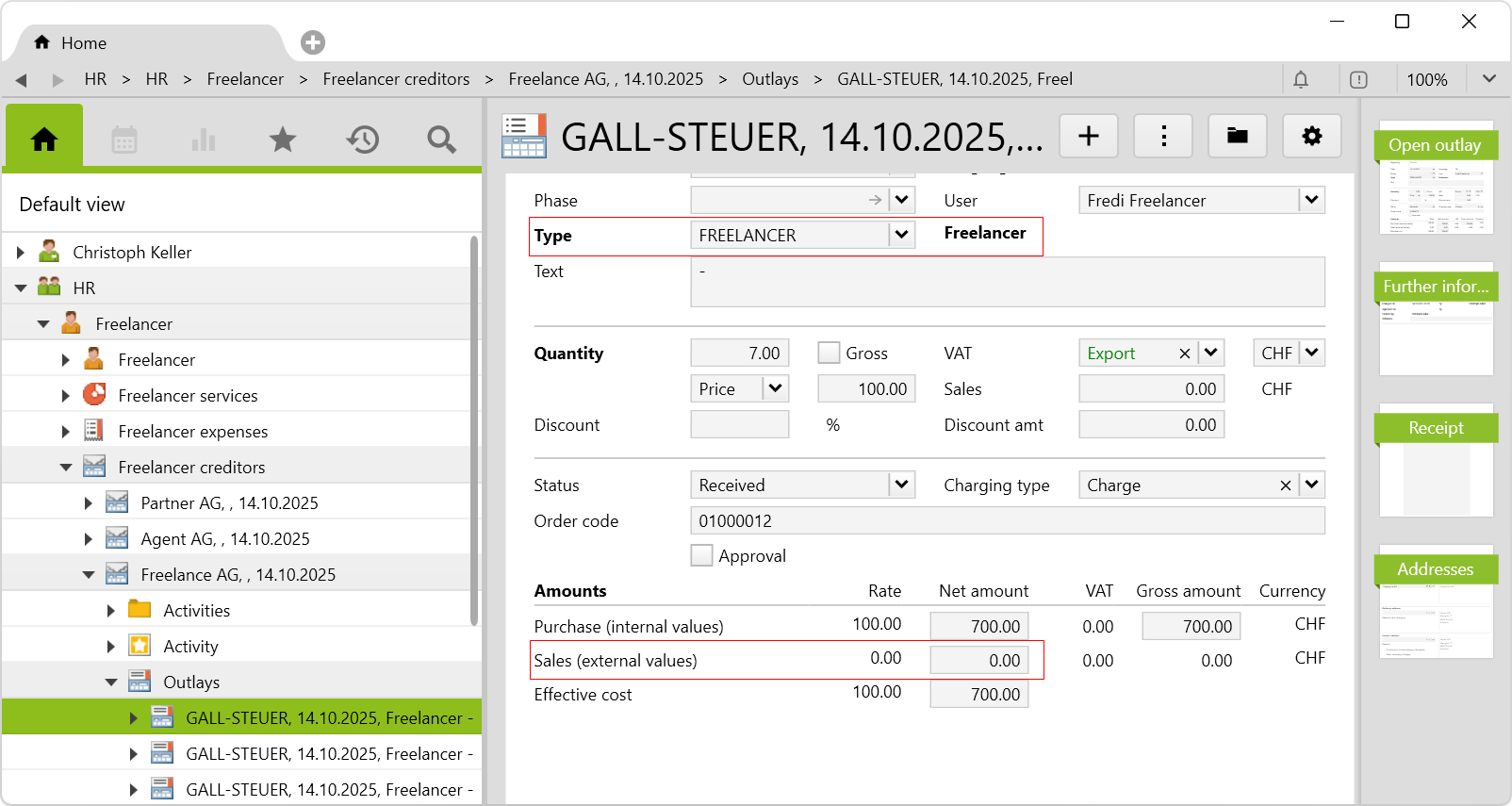Open the Type dropdown showing FREELANCER
This screenshot has width=1512, height=806.
(x=901, y=235)
